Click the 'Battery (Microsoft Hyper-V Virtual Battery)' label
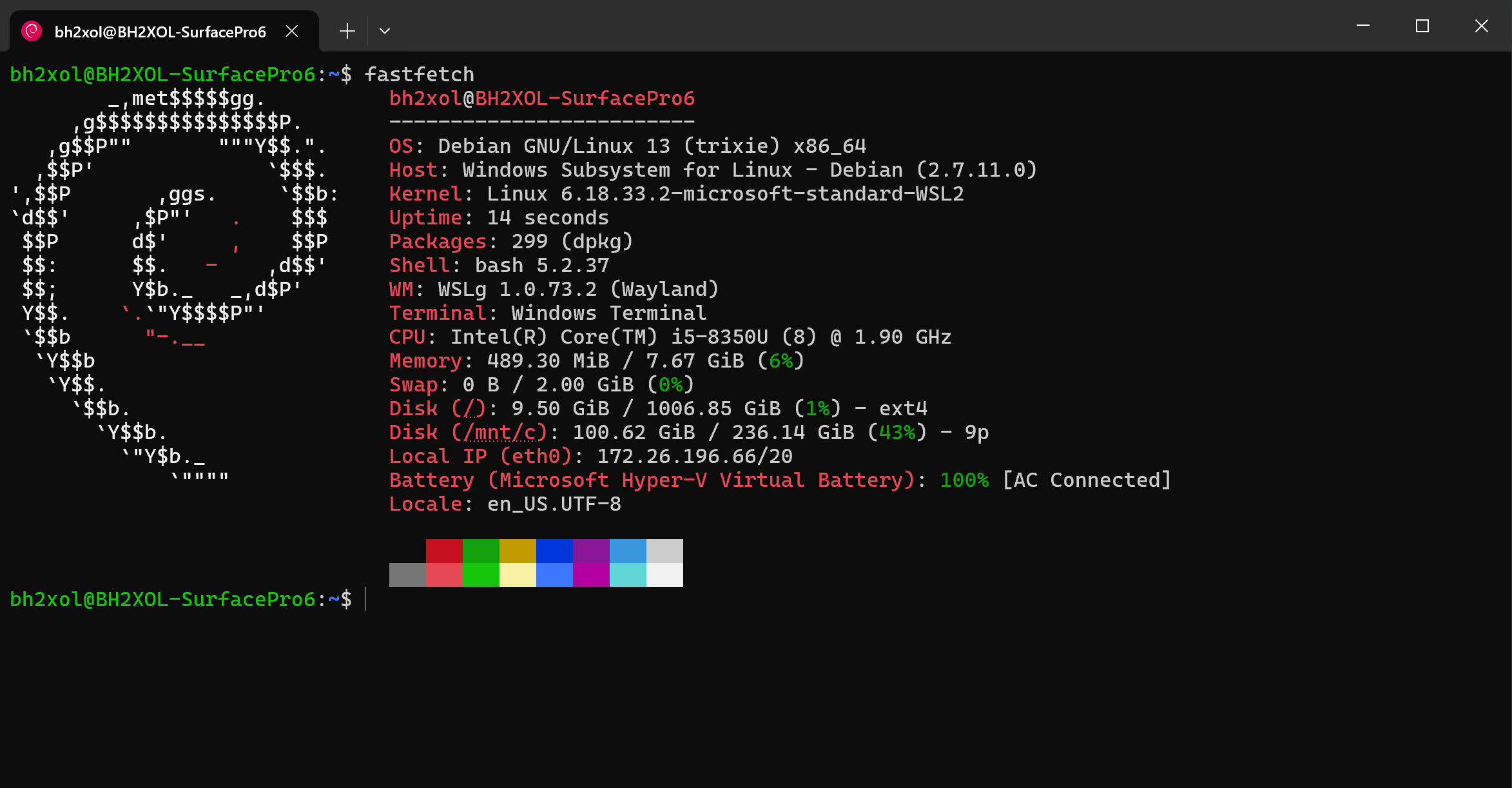The width and height of the screenshot is (1512, 788). (652, 480)
